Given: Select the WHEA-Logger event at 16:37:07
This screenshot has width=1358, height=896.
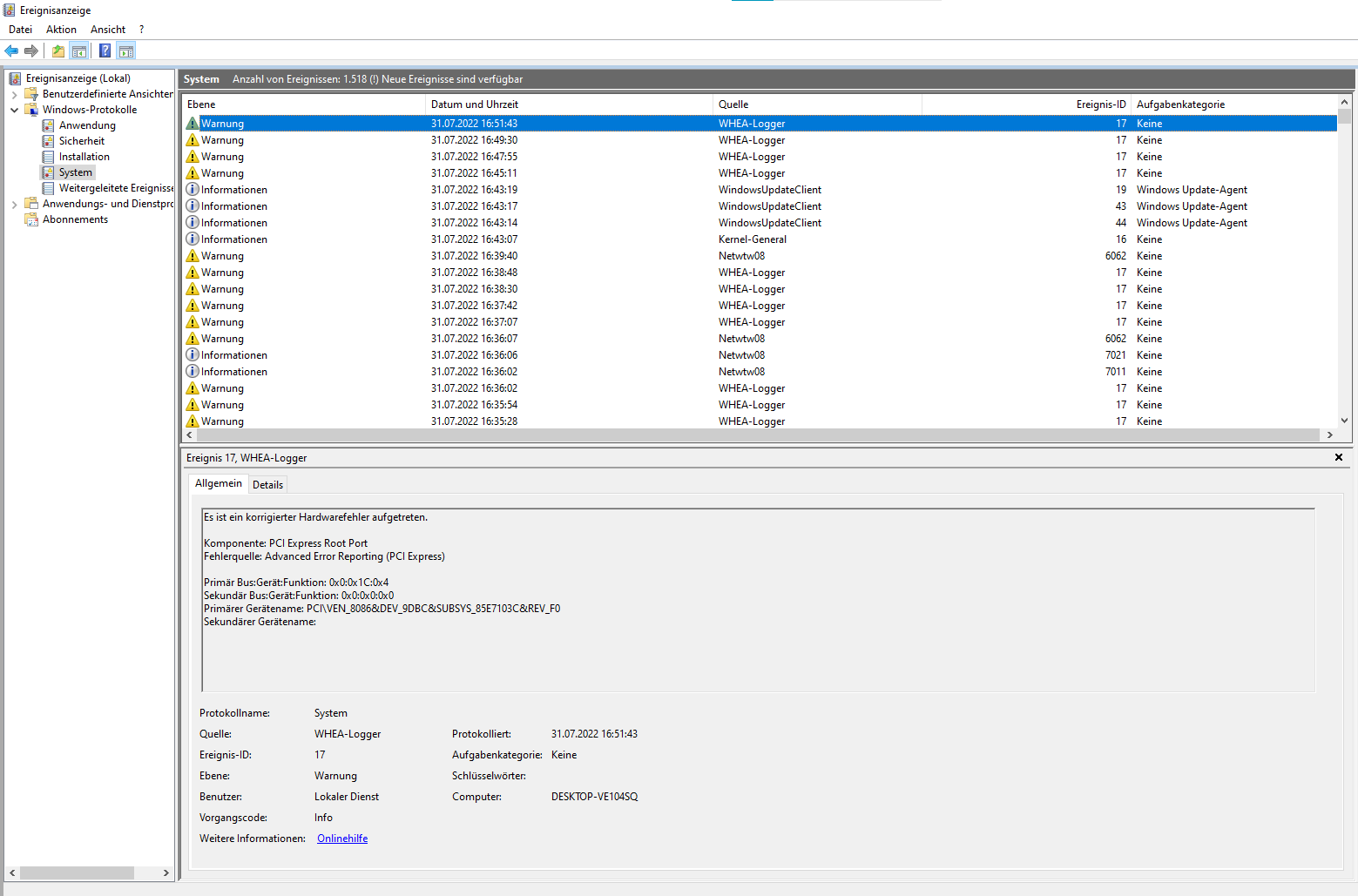Looking at the screenshot, I should [x=760, y=322].
